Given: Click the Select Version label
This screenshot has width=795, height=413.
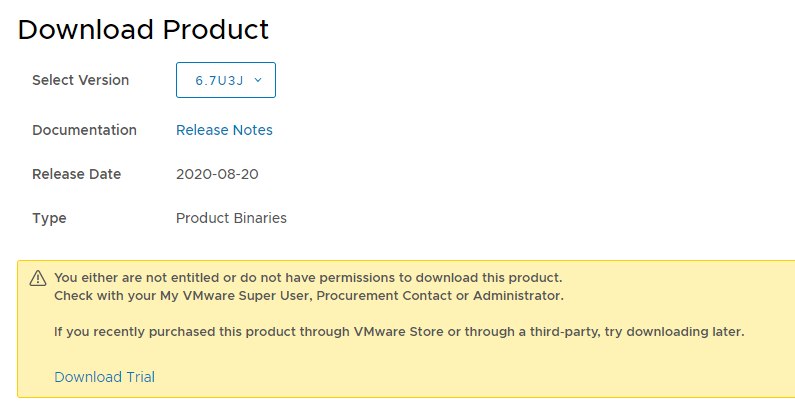Looking at the screenshot, I should point(81,80).
